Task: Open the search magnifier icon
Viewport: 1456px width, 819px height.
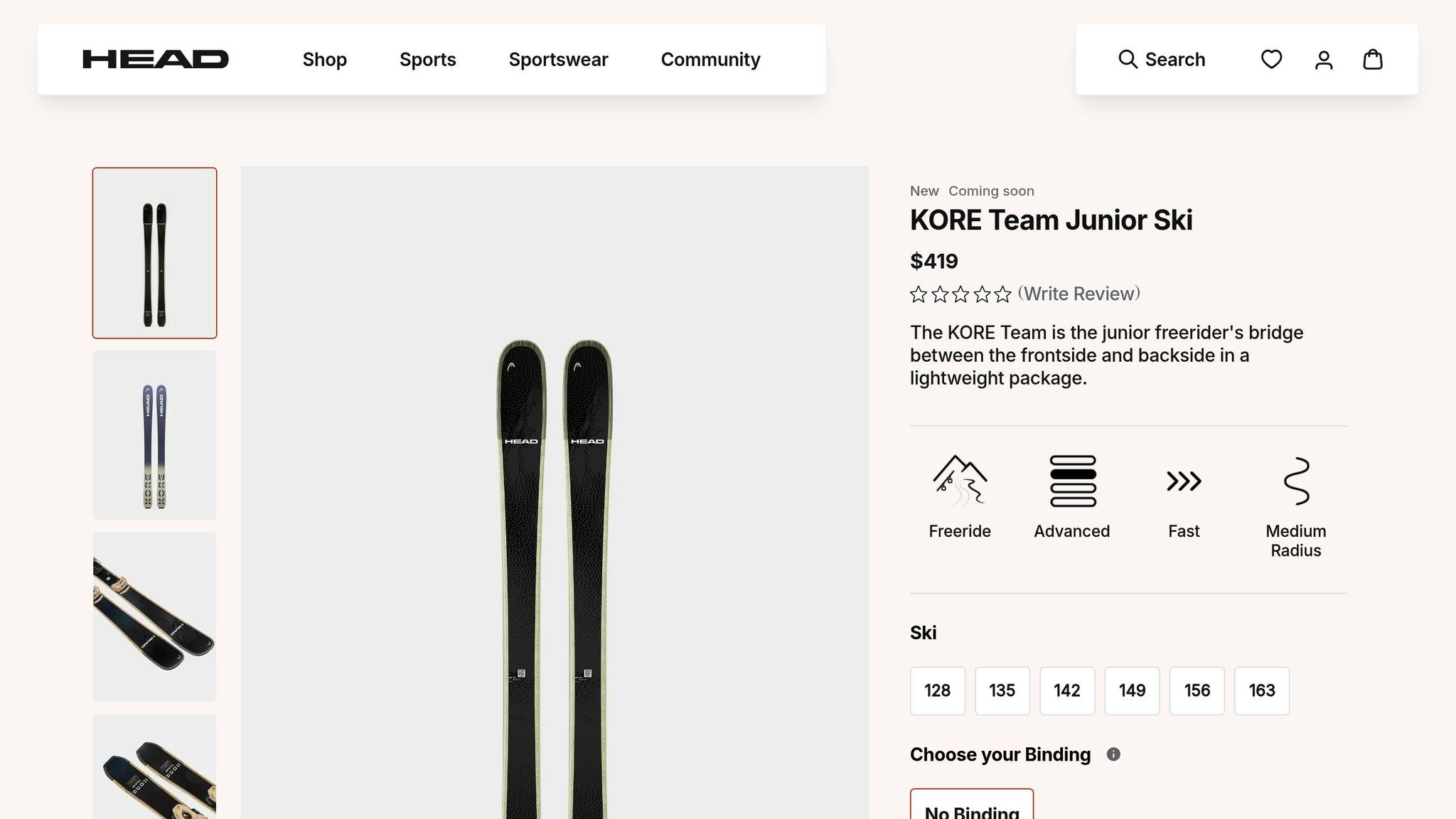Action: (x=1128, y=59)
